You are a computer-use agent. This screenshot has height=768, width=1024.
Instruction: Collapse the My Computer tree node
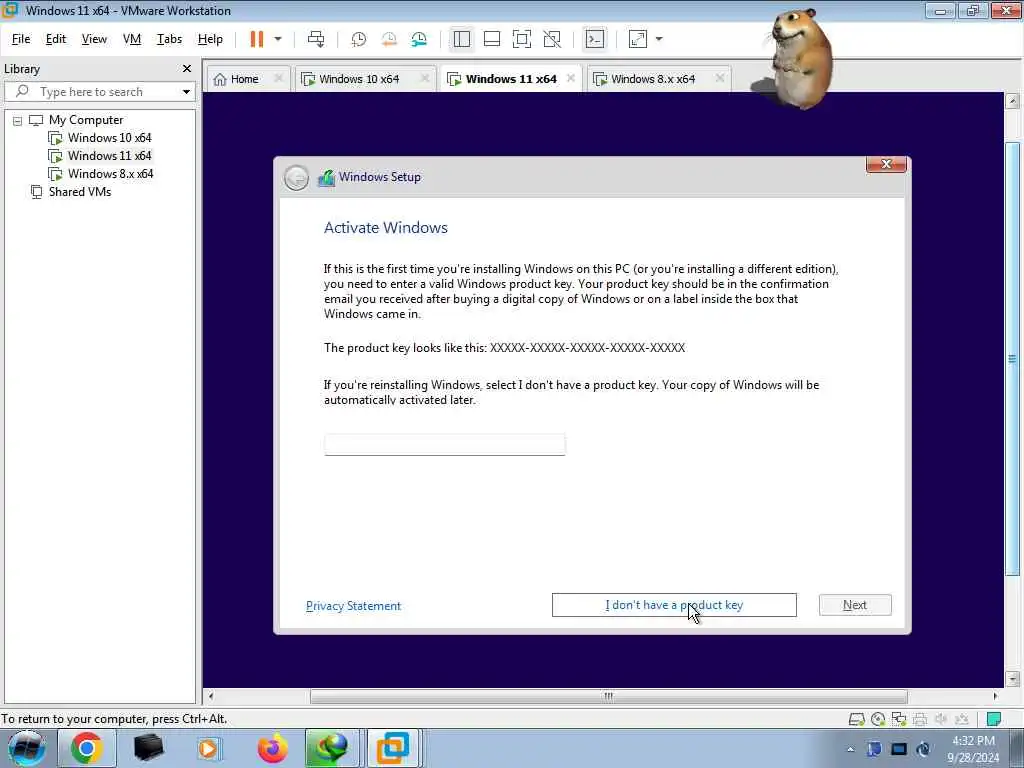[17, 121]
